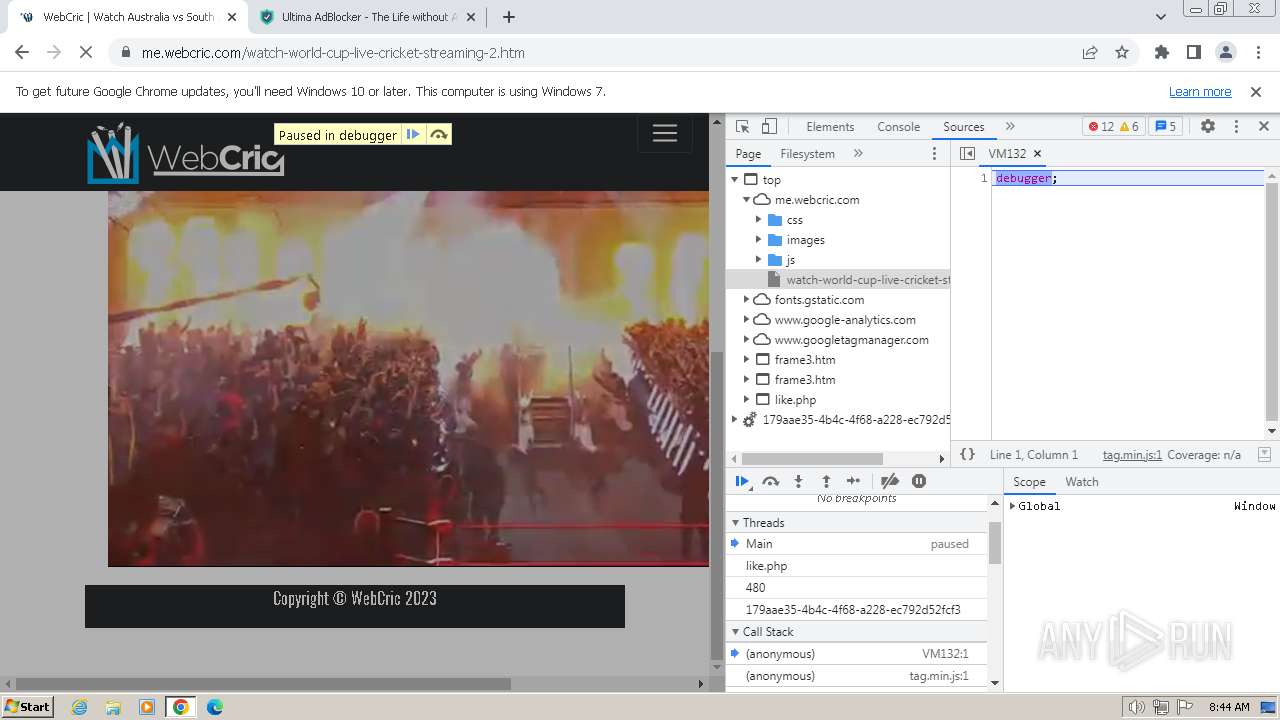Click the address bar URL
Screen dimensions: 1280x720
[x=333, y=53]
